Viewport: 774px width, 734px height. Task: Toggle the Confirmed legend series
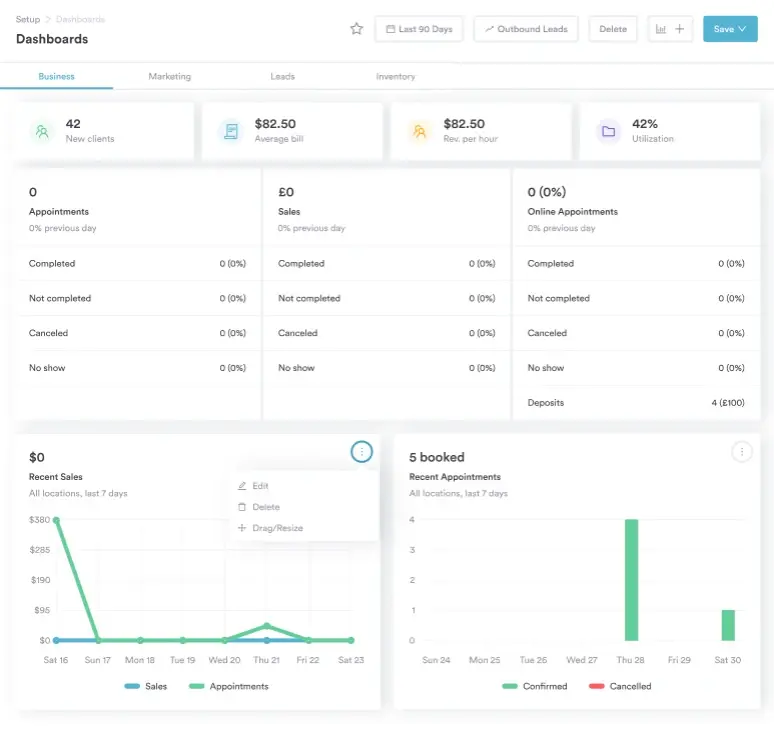[534, 686]
